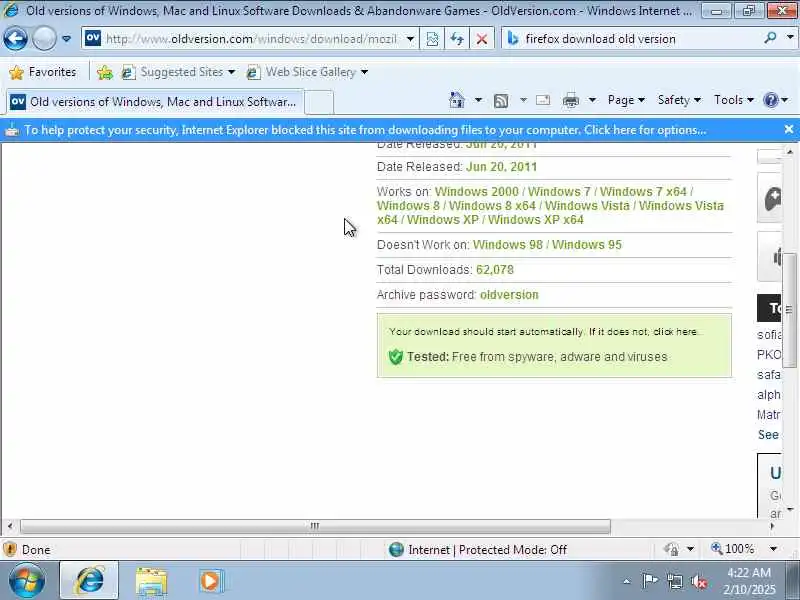Click Total Downloads value 62,078

click(495, 270)
